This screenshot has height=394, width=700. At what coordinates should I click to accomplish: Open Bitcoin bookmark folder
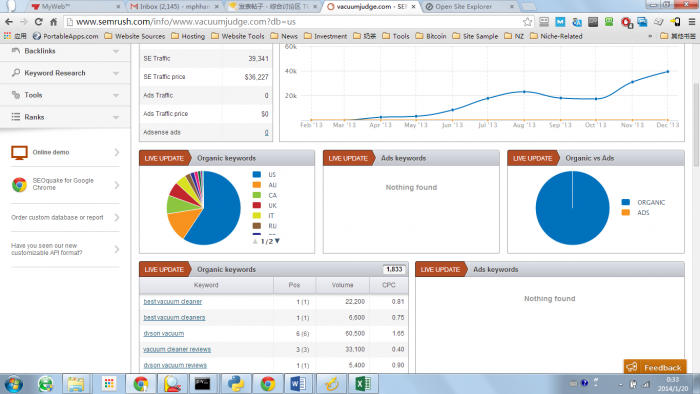pyautogui.click(x=431, y=36)
